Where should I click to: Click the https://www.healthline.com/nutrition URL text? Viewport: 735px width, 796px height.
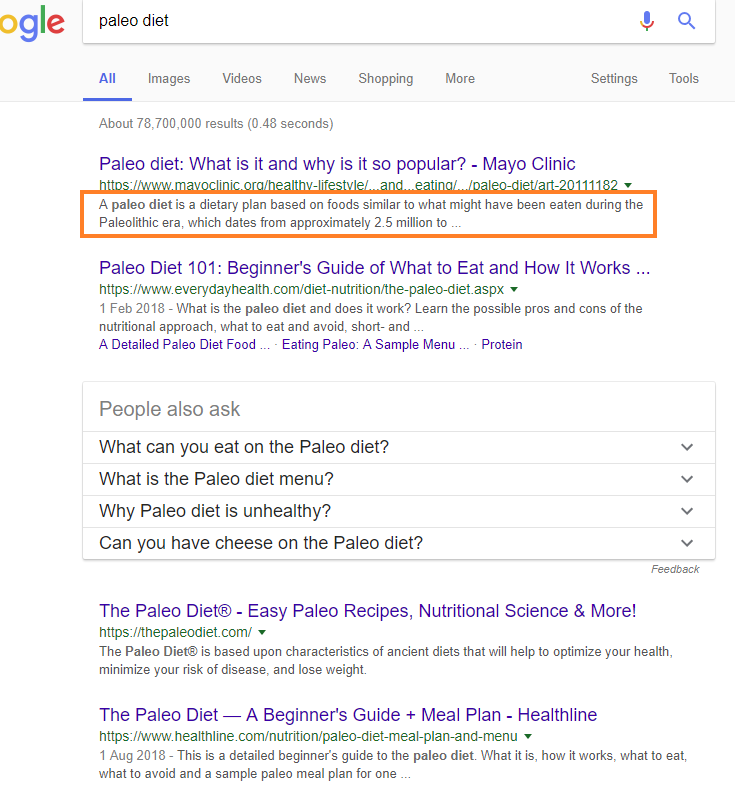click(308, 736)
